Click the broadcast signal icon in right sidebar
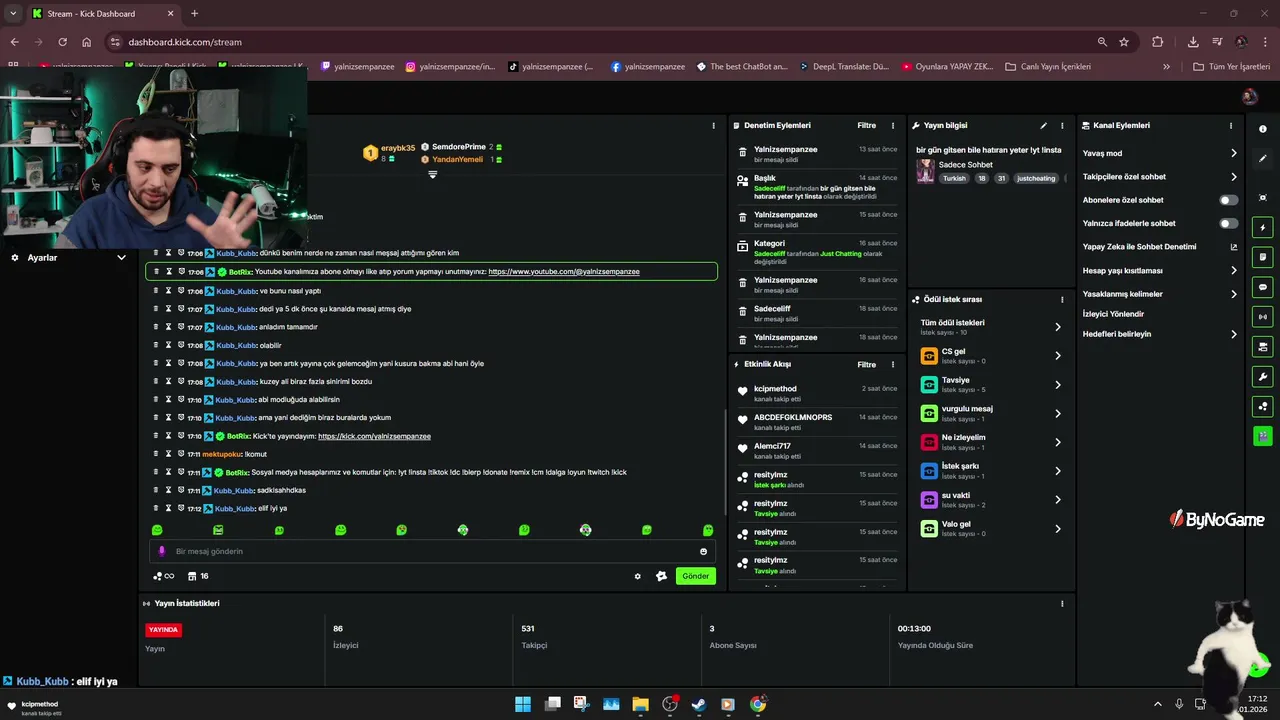 (x=1263, y=317)
